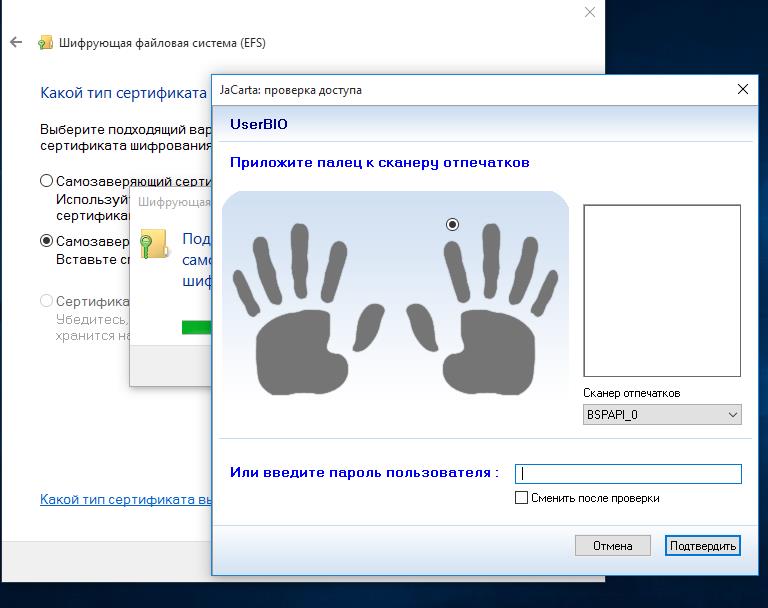
Task: Click 'Приложите палец к сканеру отпечатков' text
Action: click(380, 163)
